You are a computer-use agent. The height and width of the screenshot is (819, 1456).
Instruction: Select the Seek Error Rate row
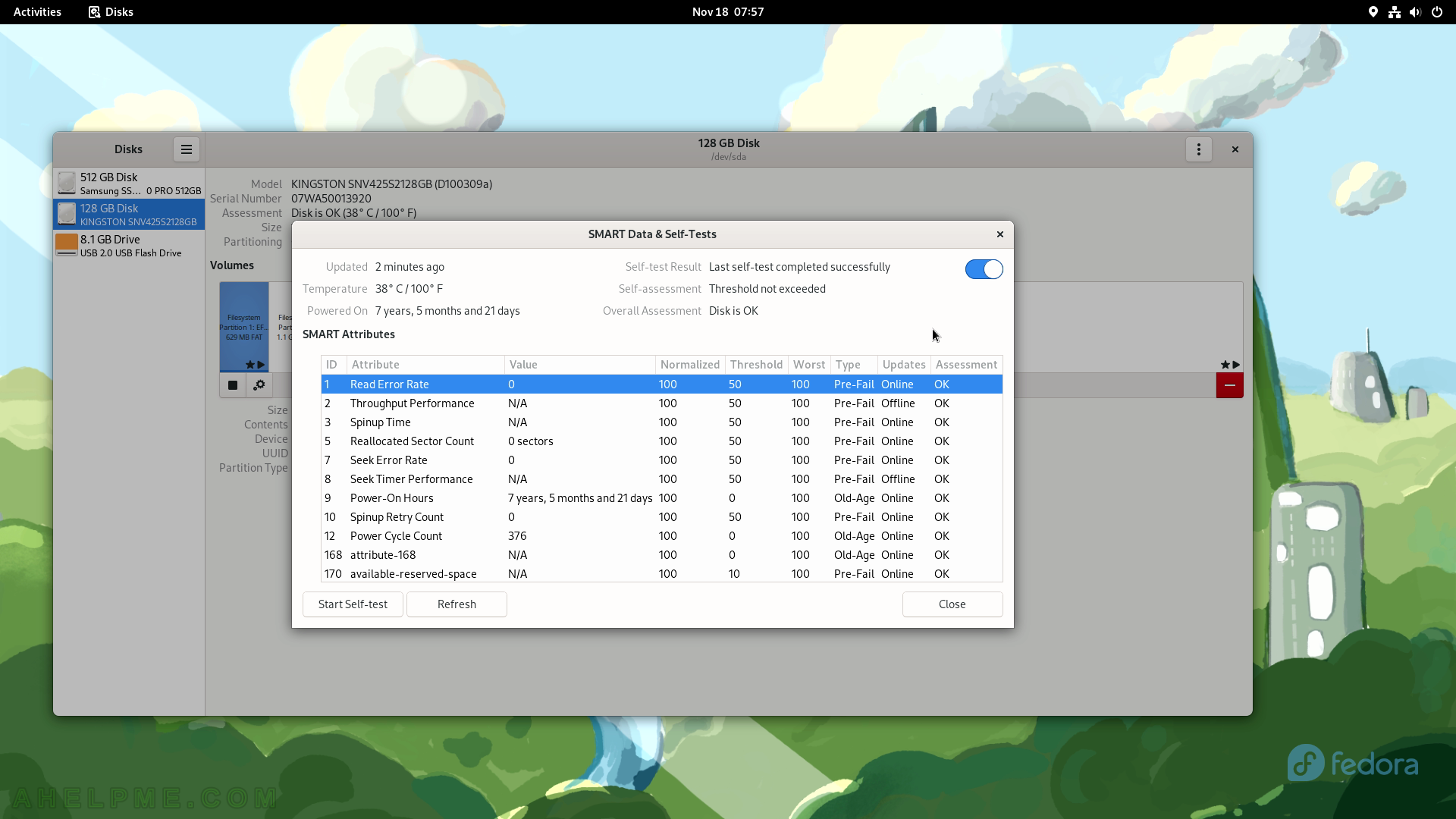(661, 460)
